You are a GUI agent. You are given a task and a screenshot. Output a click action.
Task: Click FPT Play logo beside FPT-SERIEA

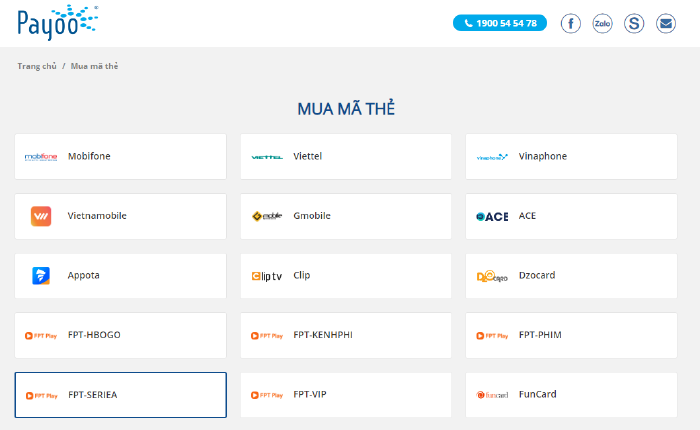(x=42, y=396)
